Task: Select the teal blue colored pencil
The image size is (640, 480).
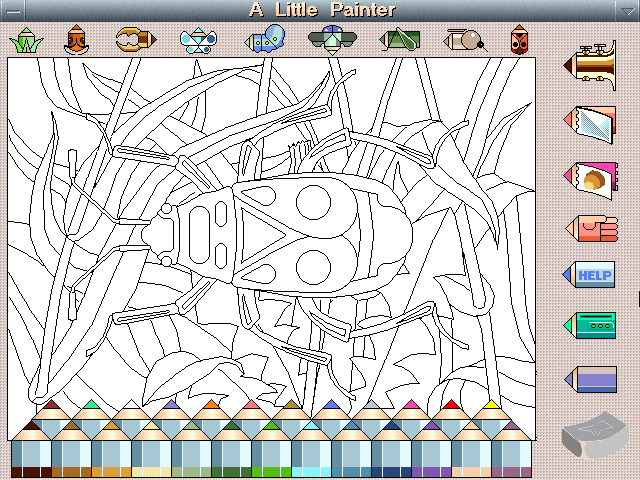Action: tap(351, 450)
